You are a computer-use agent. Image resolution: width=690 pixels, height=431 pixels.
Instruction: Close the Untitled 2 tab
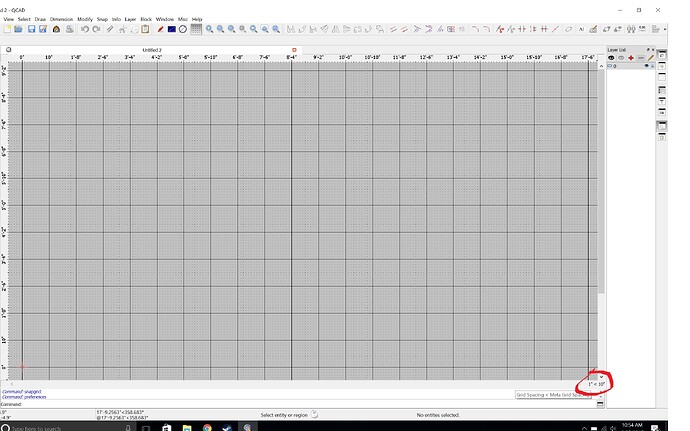coord(294,50)
